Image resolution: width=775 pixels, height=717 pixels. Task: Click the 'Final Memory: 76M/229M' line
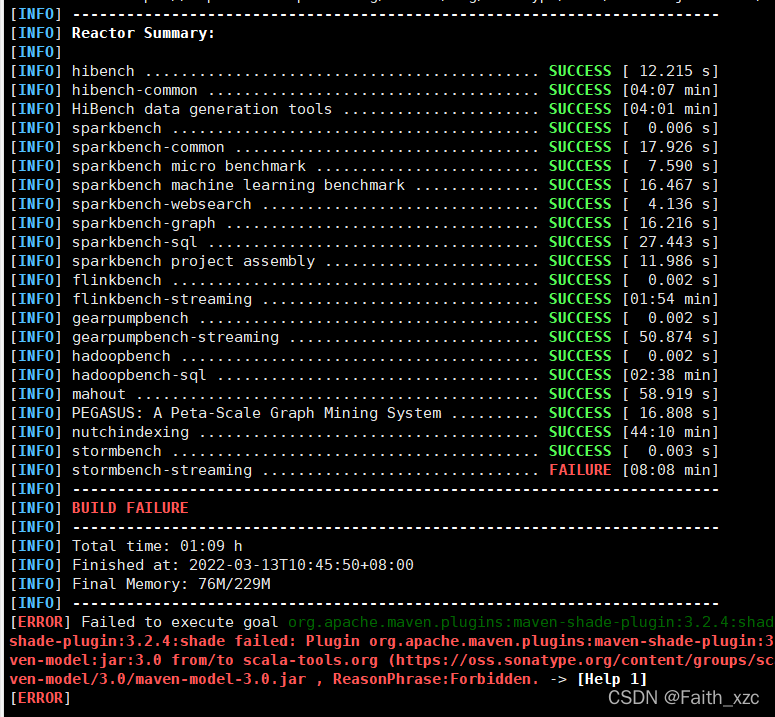click(x=171, y=584)
